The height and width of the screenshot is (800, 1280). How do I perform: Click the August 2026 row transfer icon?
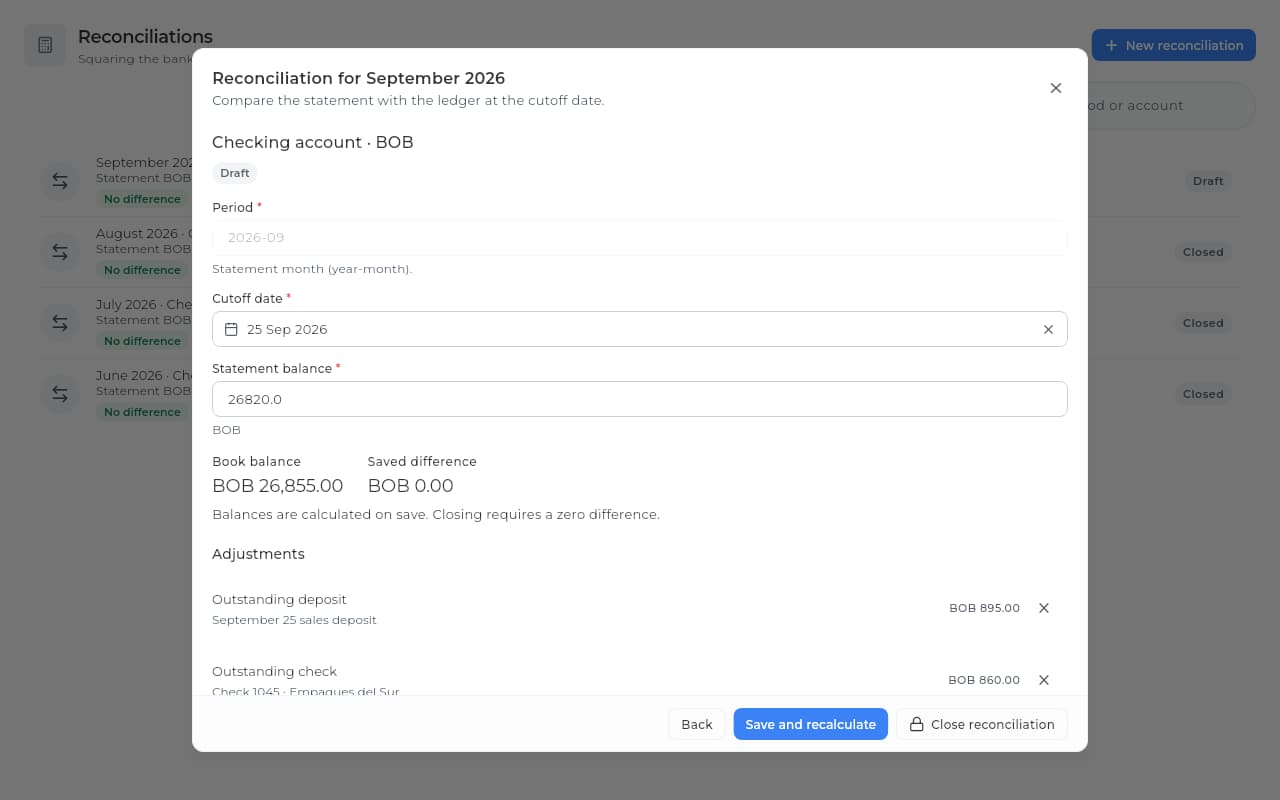(x=60, y=252)
